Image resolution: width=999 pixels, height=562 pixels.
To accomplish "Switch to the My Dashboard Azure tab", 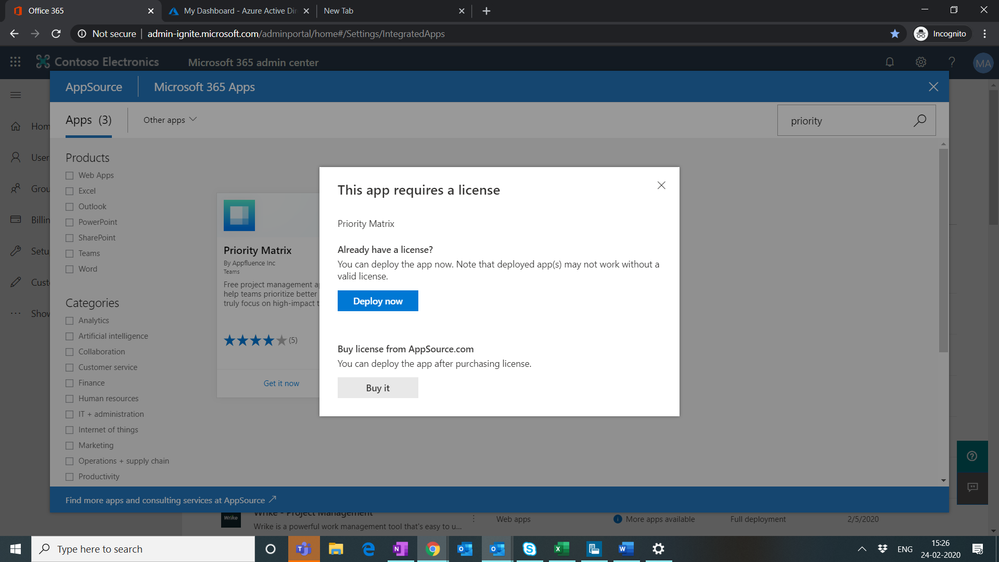I will pyautogui.click(x=239, y=11).
